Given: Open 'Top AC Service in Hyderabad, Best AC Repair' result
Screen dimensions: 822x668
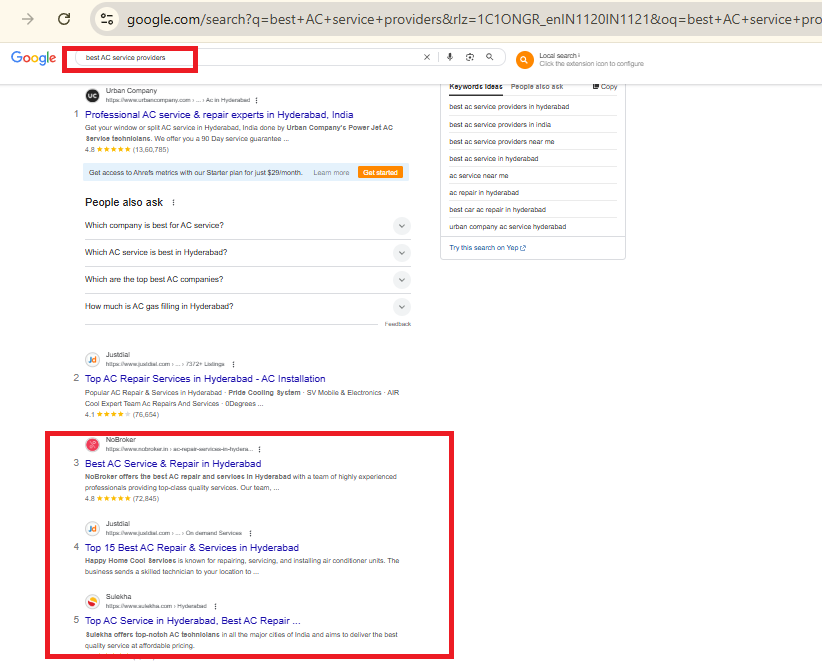Looking at the screenshot, I should 193,621.
